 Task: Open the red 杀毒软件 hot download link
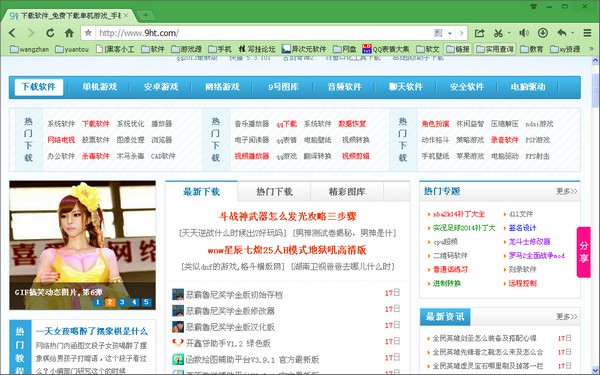pyautogui.click(x=96, y=156)
